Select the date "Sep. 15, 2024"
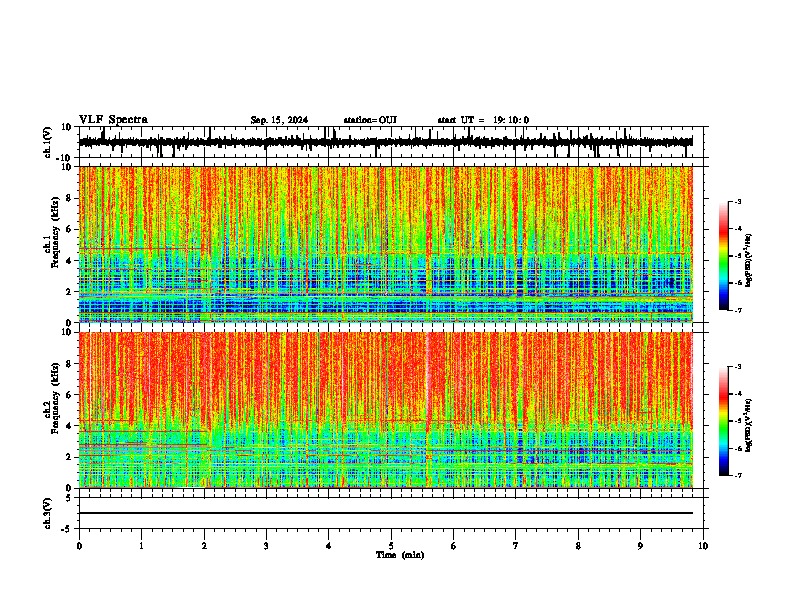The image size is (792, 612). [x=279, y=120]
